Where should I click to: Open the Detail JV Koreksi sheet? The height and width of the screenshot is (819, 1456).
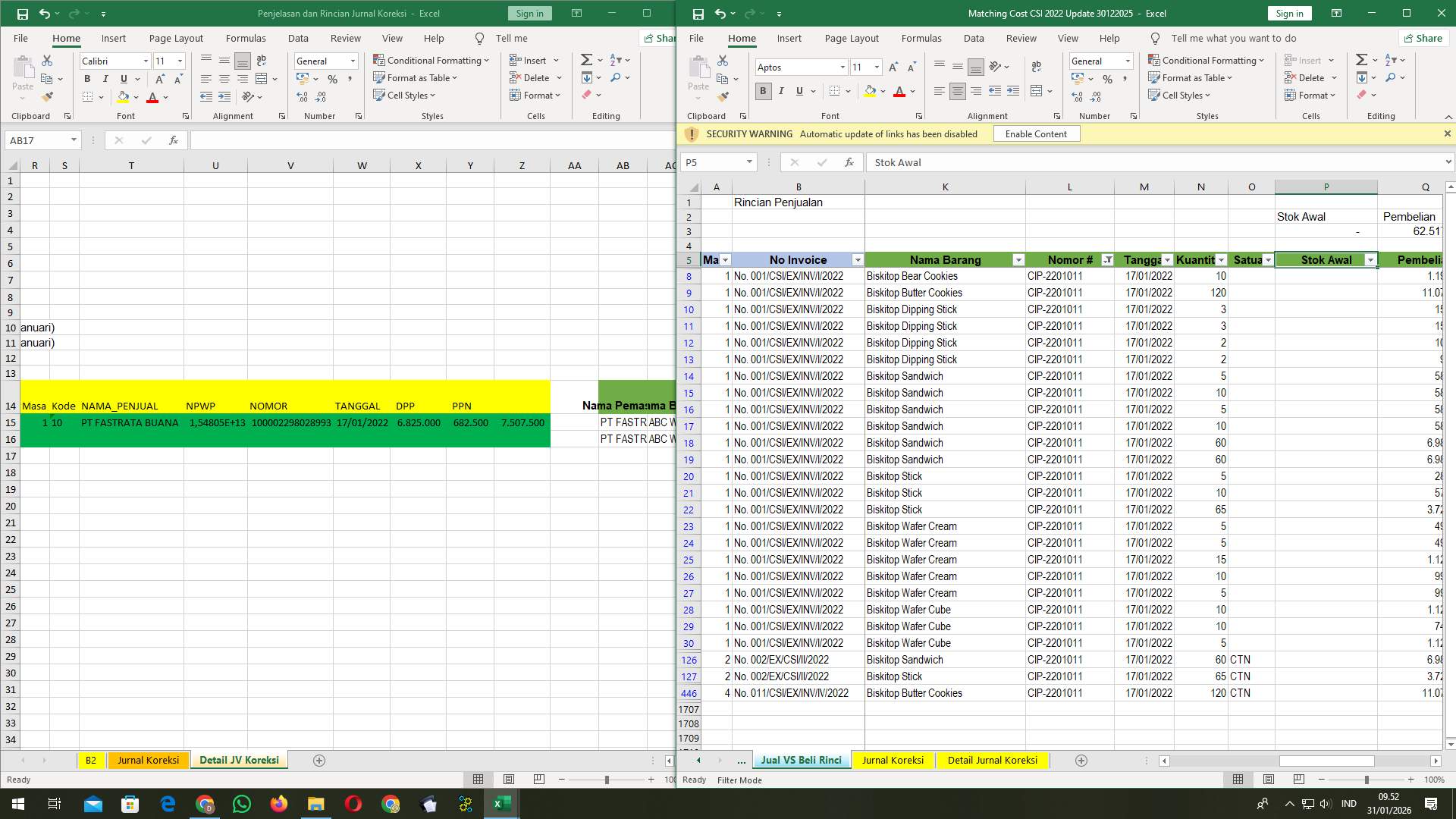tap(239, 759)
